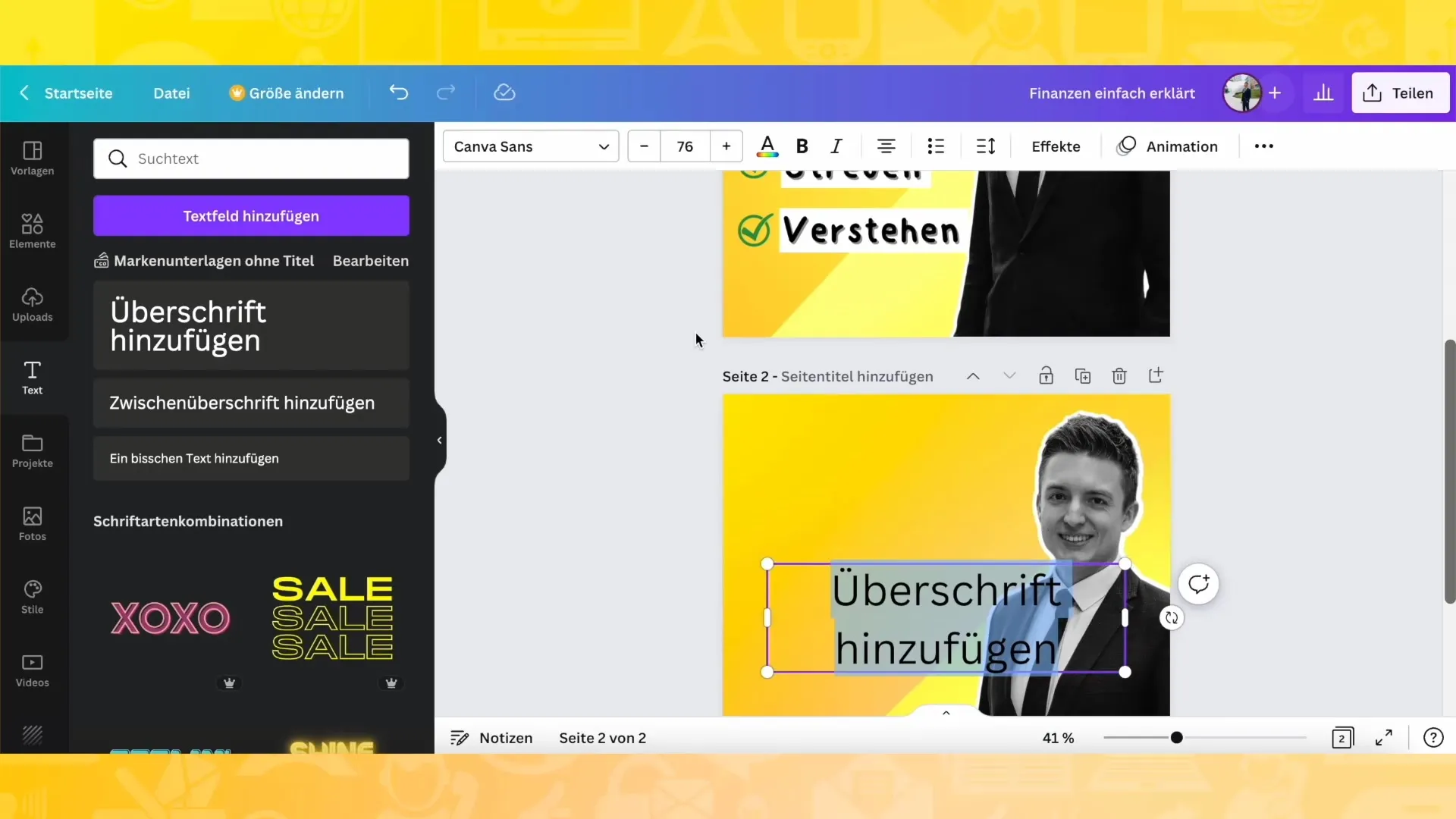Image resolution: width=1456 pixels, height=819 pixels.
Task: Decrease font size with minus stepper
Action: (x=644, y=146)
